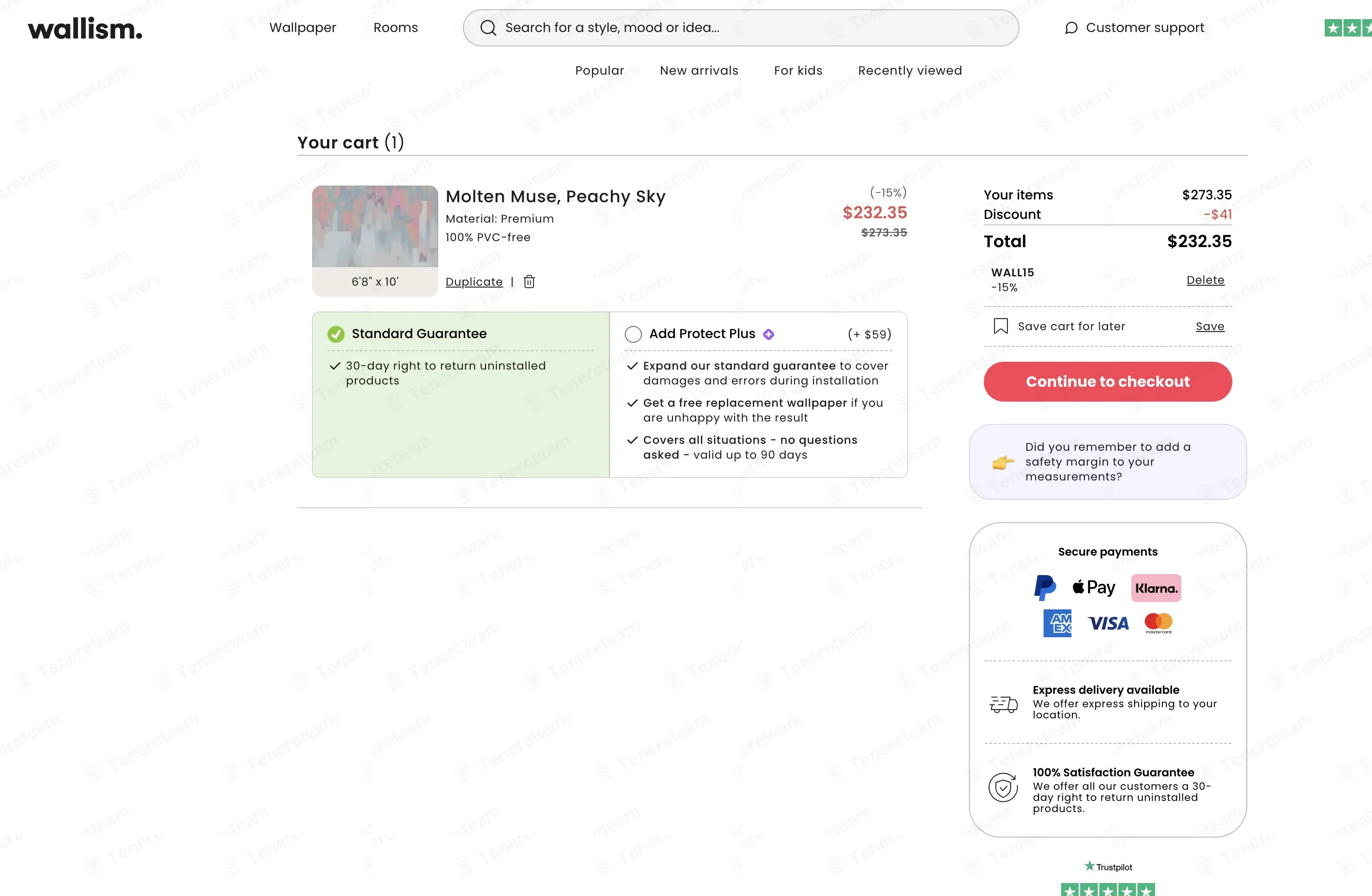
Task: Open the Wallpaper menu
Action: click(x=302, y=28)
